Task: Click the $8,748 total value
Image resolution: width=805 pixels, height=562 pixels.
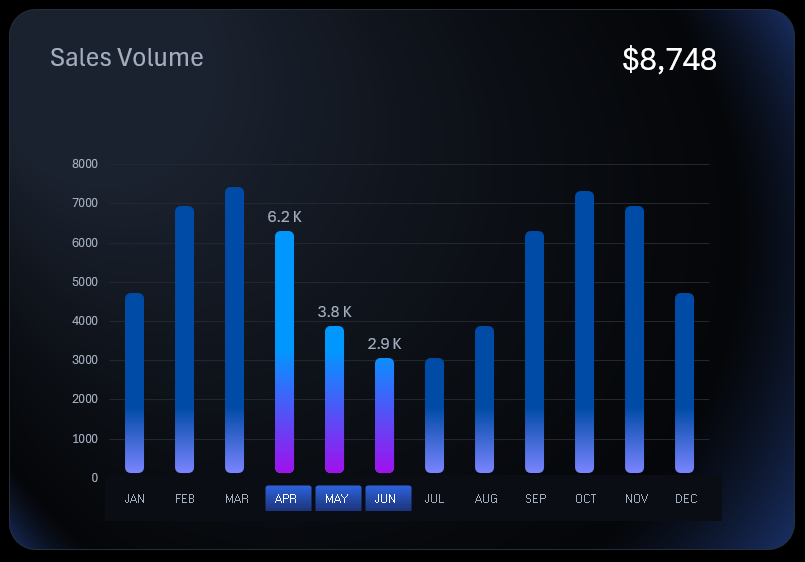Action: [669, 59]
